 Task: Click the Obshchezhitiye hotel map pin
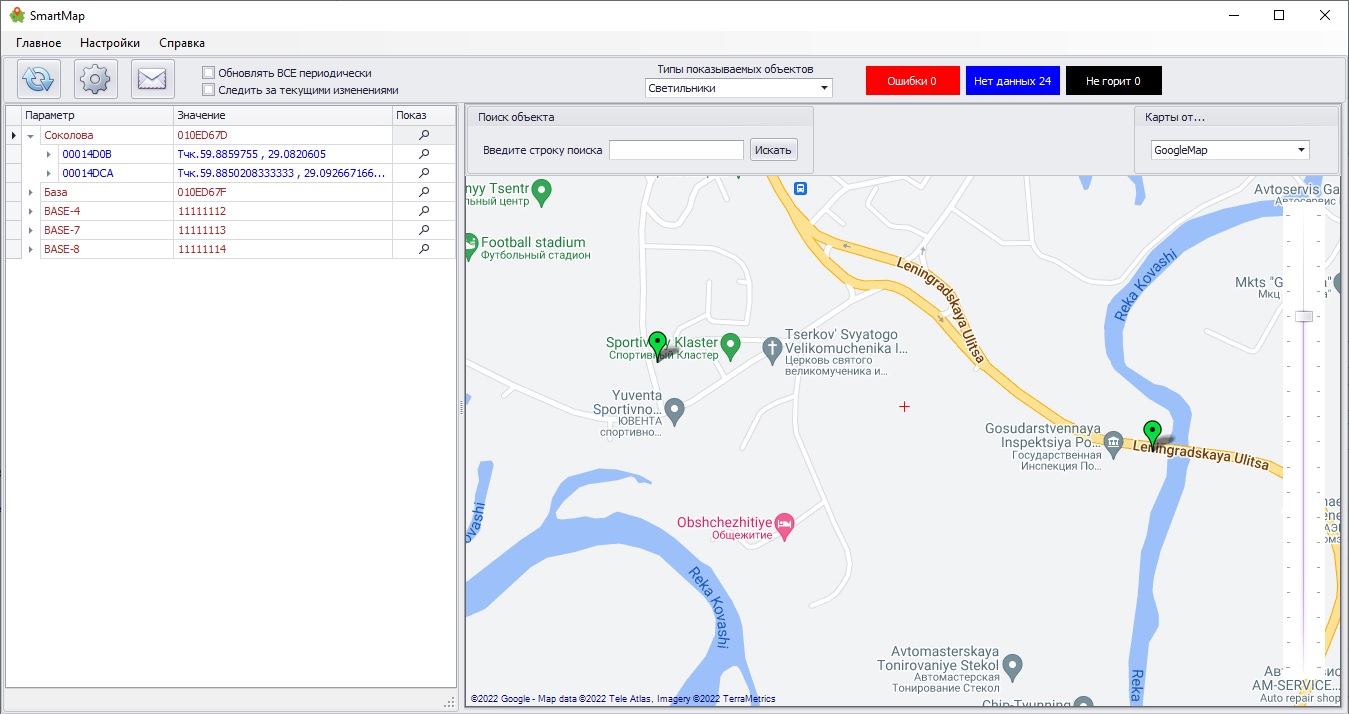(x=785, y=524)
